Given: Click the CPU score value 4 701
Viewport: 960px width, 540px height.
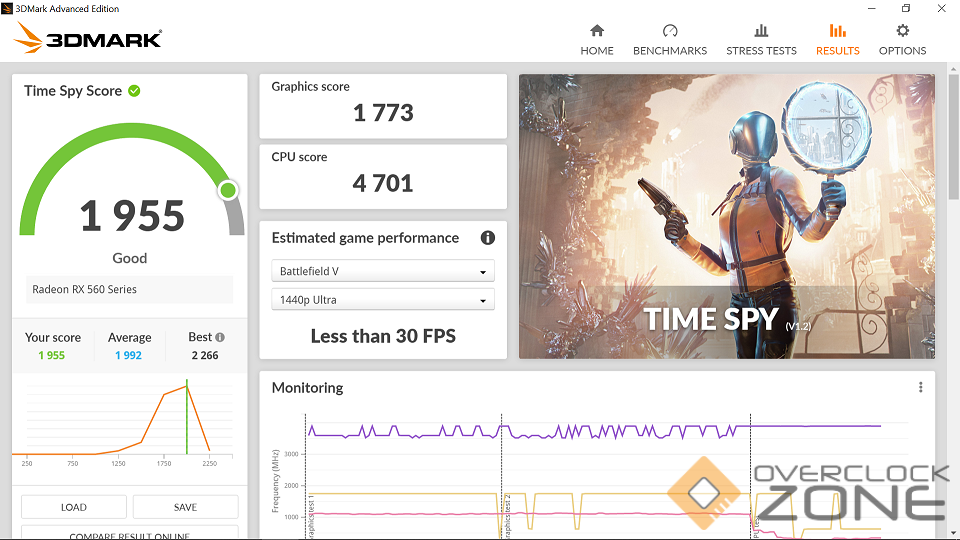Looking at the screenshot, I should 383,183.
